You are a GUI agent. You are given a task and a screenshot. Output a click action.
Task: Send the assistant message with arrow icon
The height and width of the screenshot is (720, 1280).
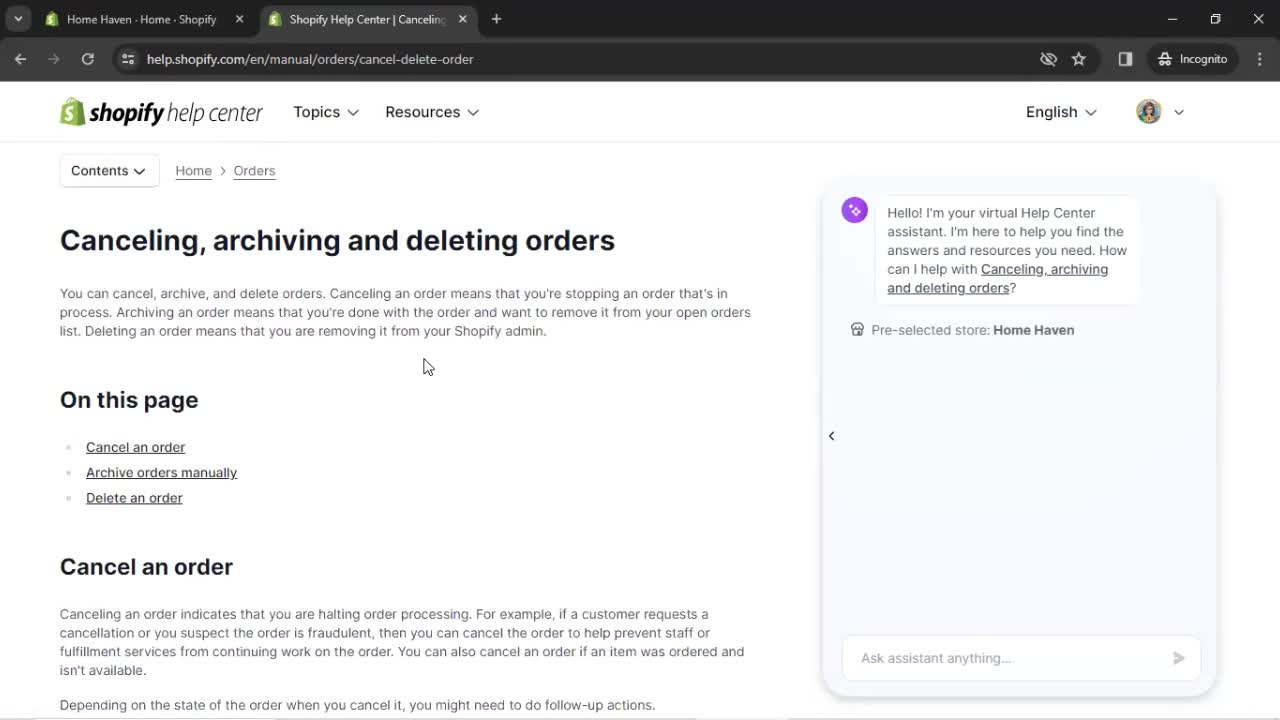point(1179,658)
